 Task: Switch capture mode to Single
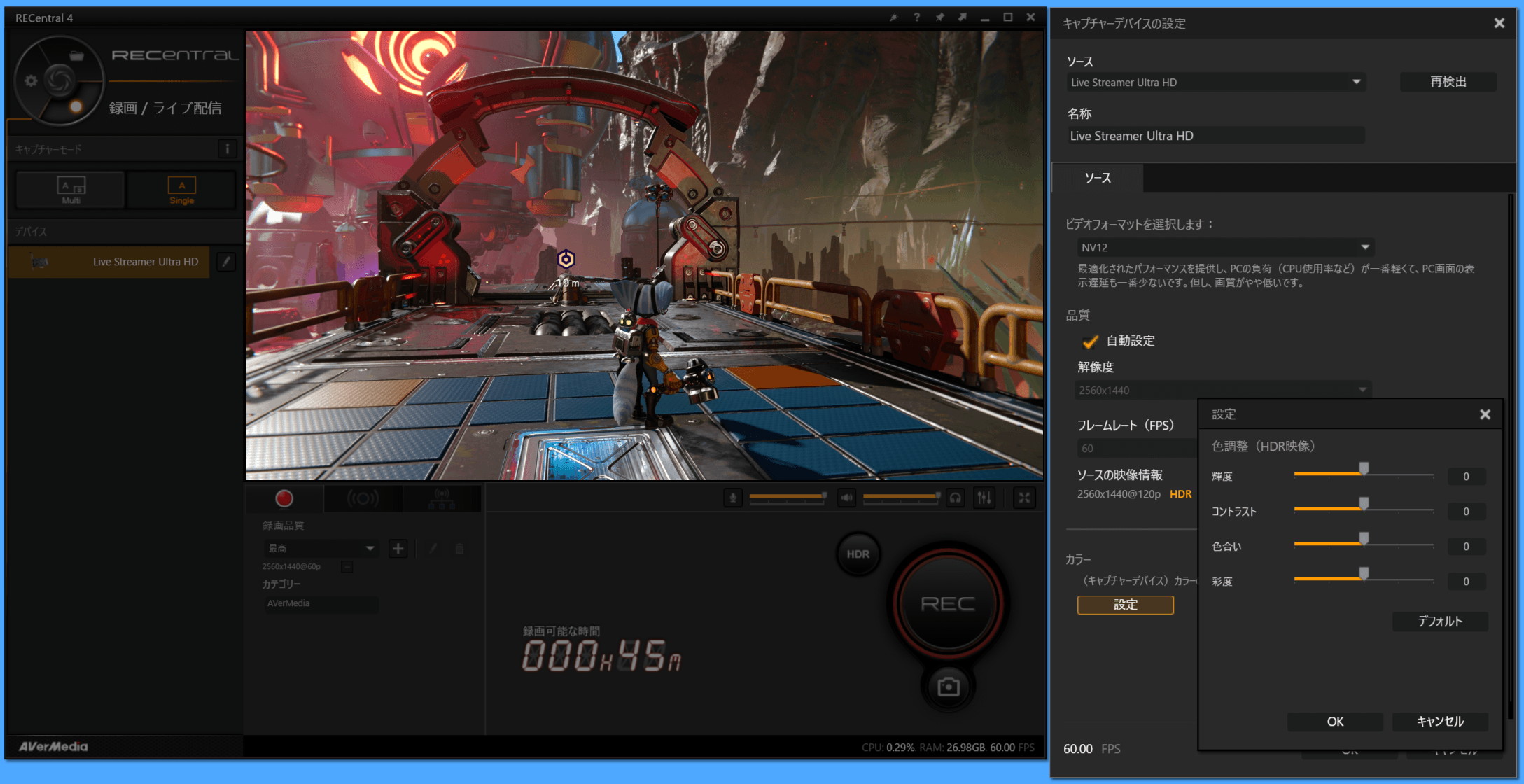click(181, 190)
